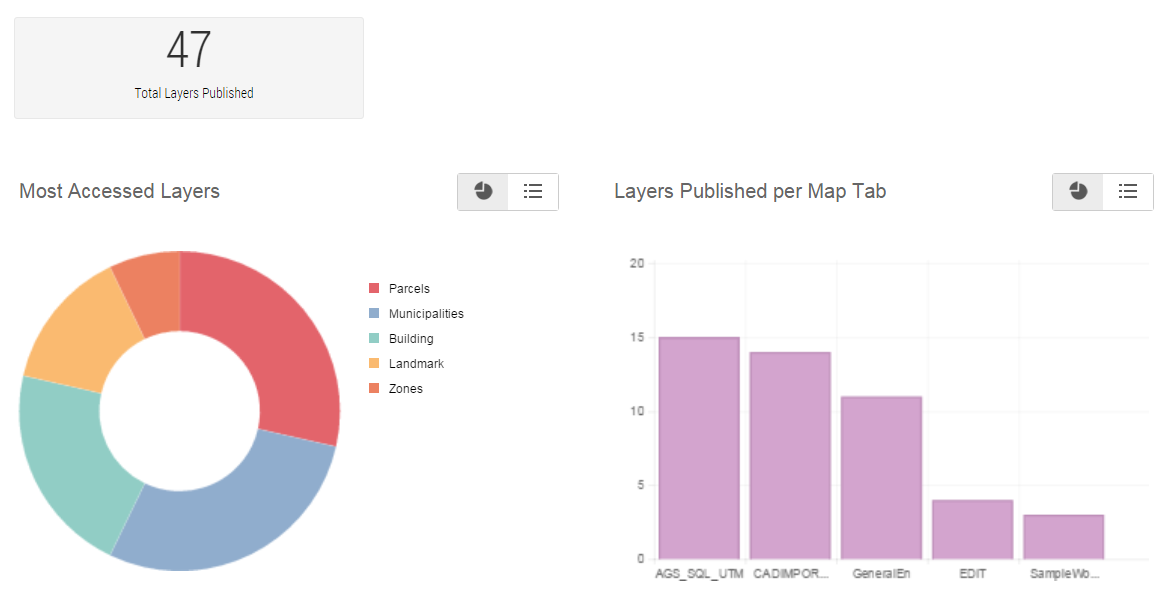
Task: Select the blue Municipalities donut slice
Action: tap(230, 510)
